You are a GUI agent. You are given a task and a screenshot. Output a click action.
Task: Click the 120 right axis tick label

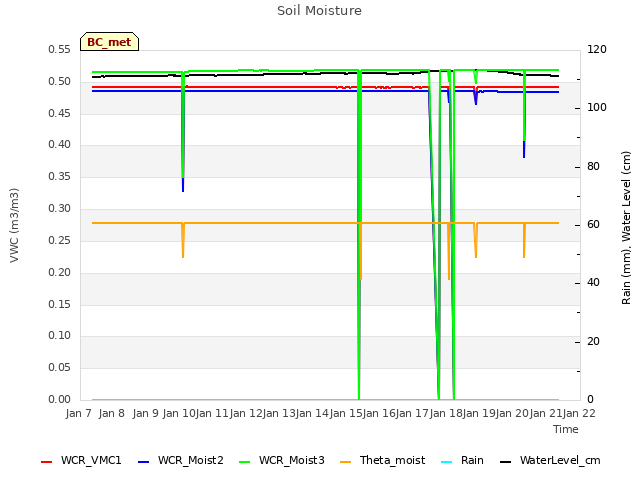(597, 50)
